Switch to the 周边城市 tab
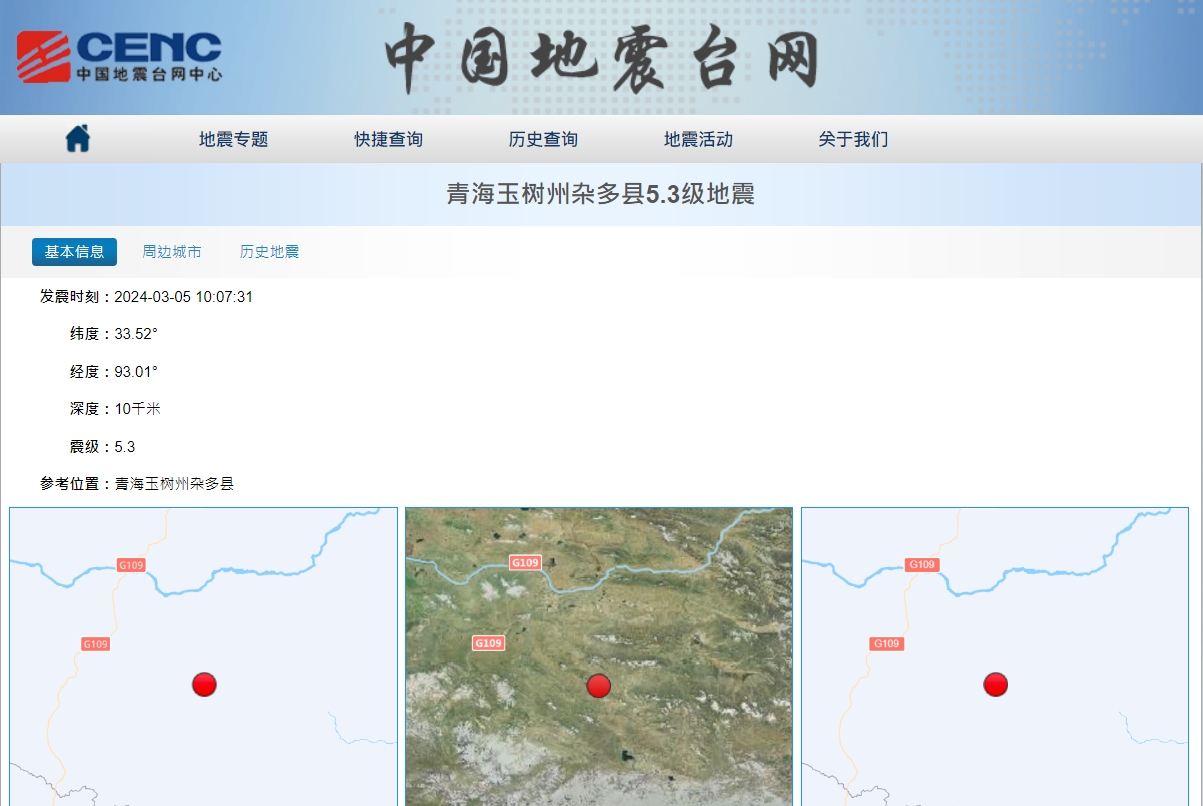 point(171,252)
